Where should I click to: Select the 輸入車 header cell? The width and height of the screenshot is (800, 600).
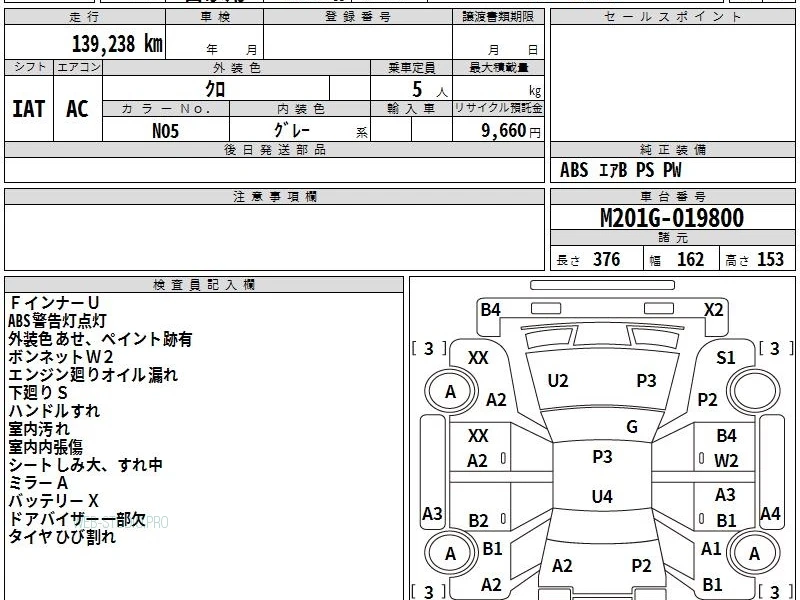pyautogui.click(x=411, y=109)
